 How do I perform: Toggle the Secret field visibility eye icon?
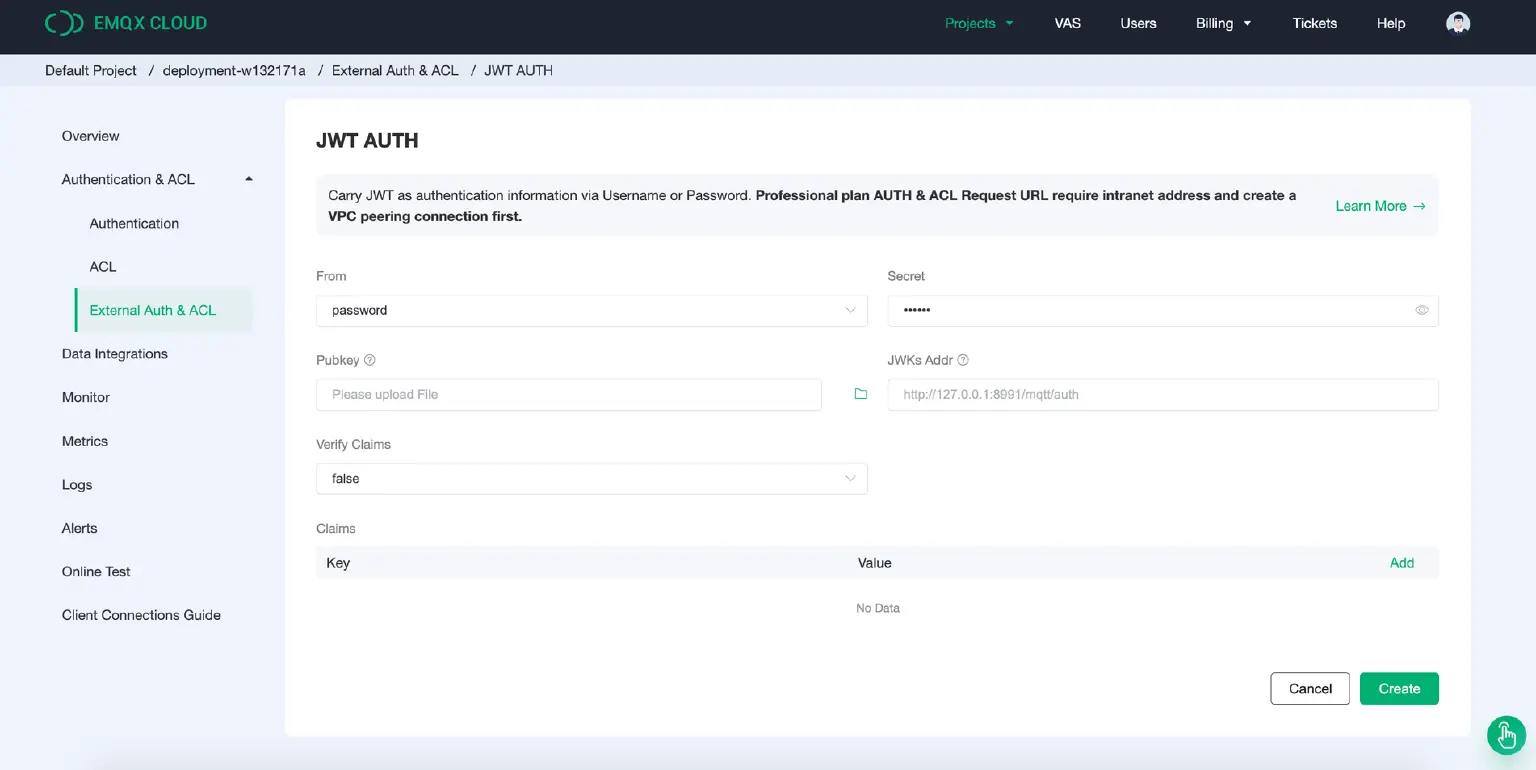click(1422, 310)
